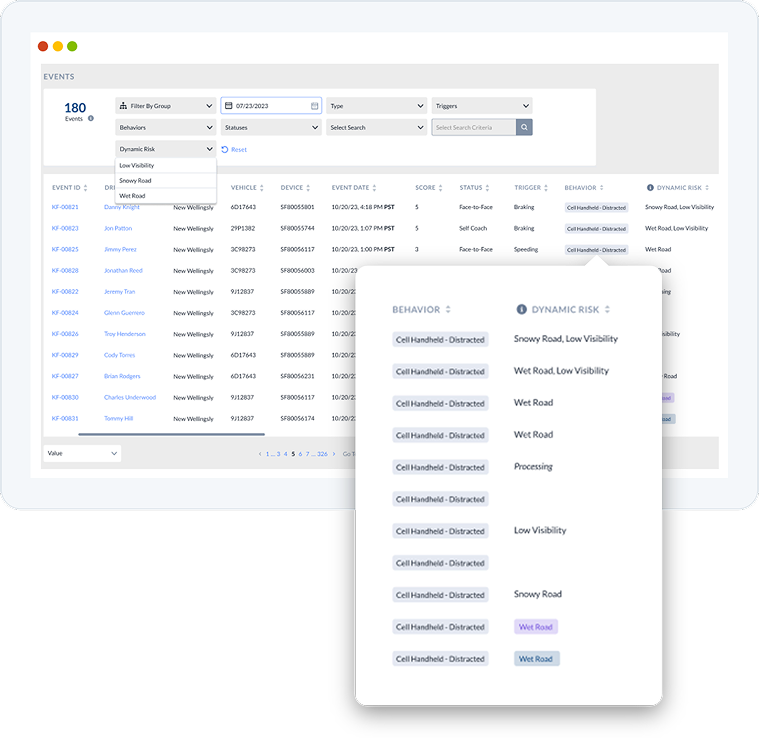759x739 pixels.
Task: Click device SF80055801 cell
Action: pos(297,207)
